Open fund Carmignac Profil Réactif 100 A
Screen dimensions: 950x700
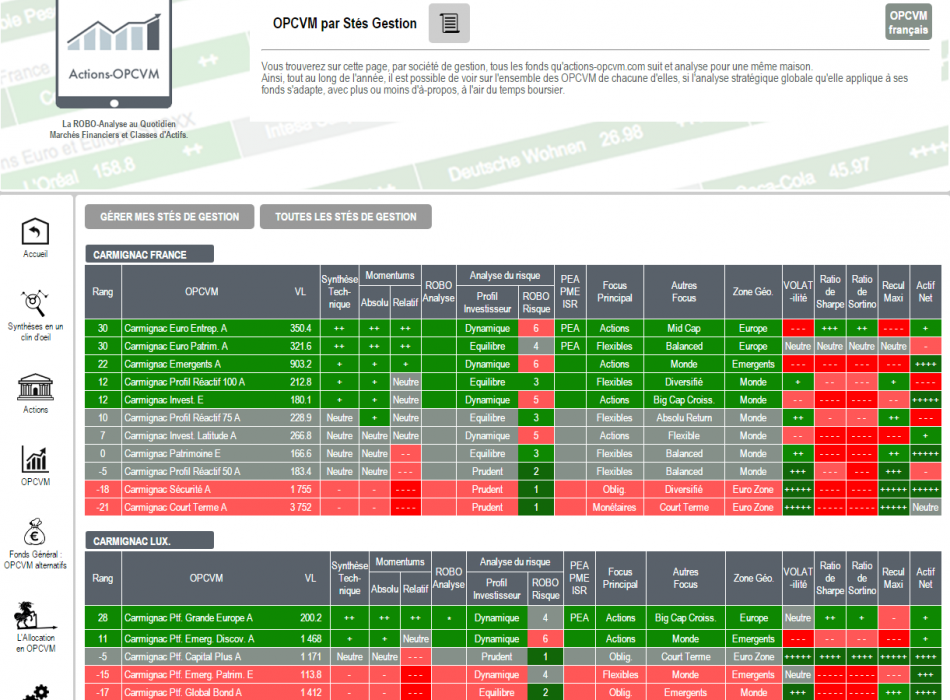(185, 382)
